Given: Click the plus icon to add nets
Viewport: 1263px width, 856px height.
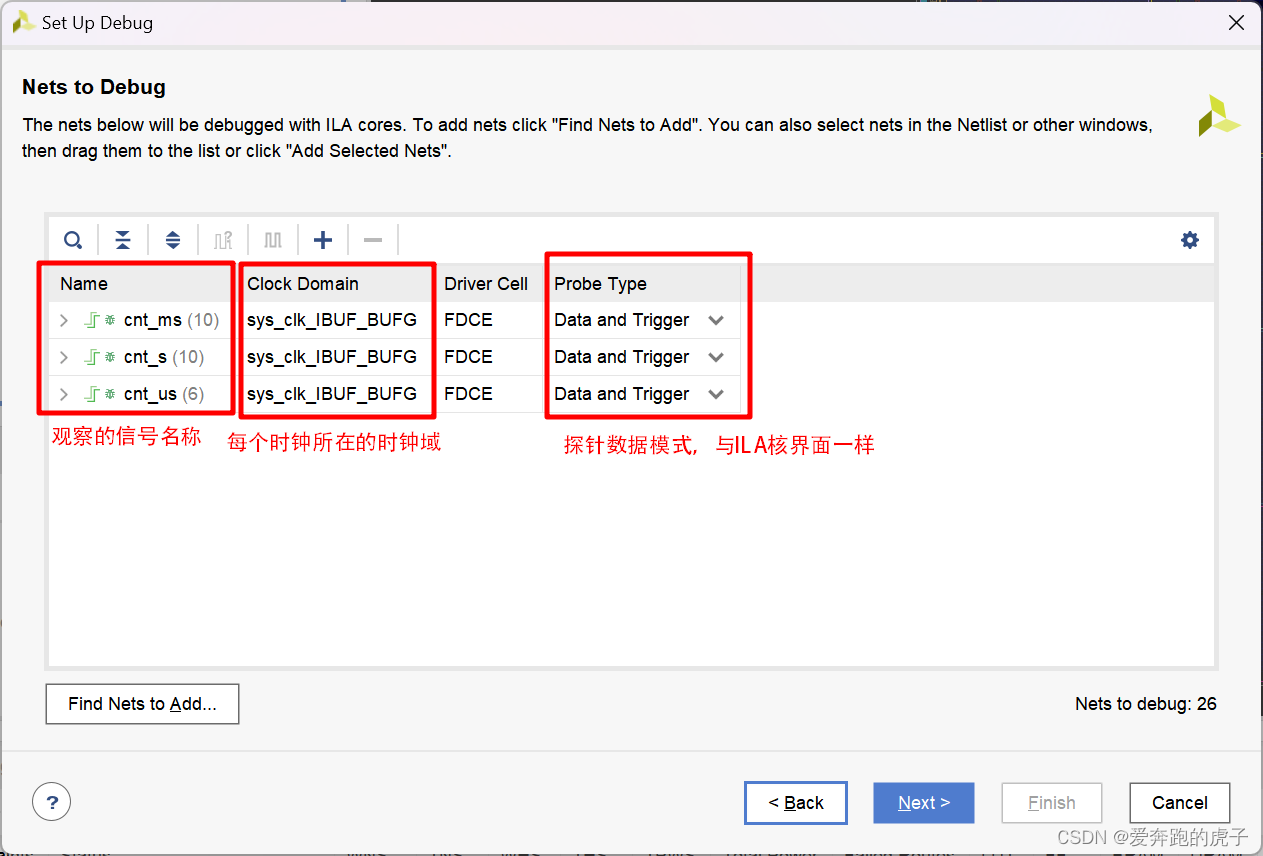Looking at the screenshot, I should [x=322, y=240].
